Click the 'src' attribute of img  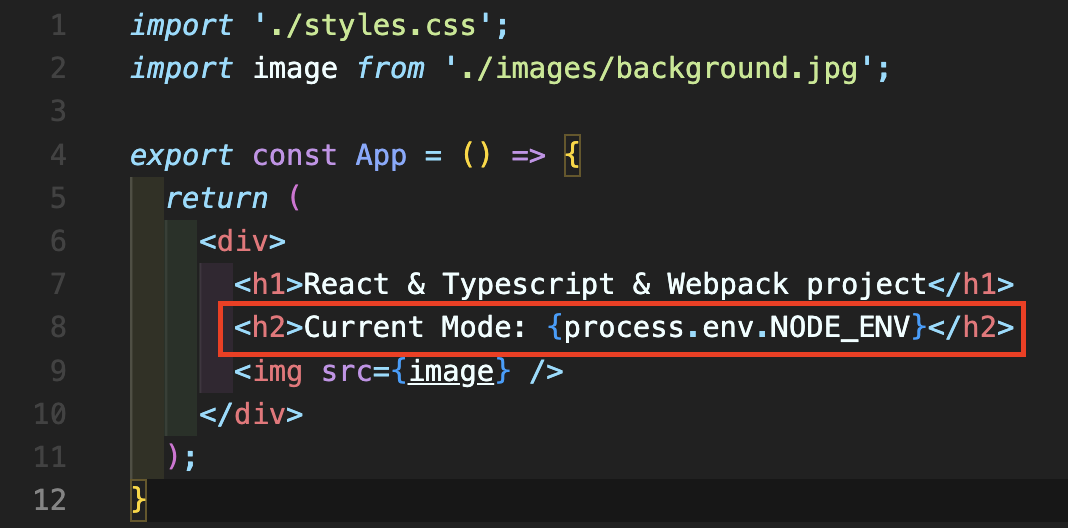click(x=347, y=372)
